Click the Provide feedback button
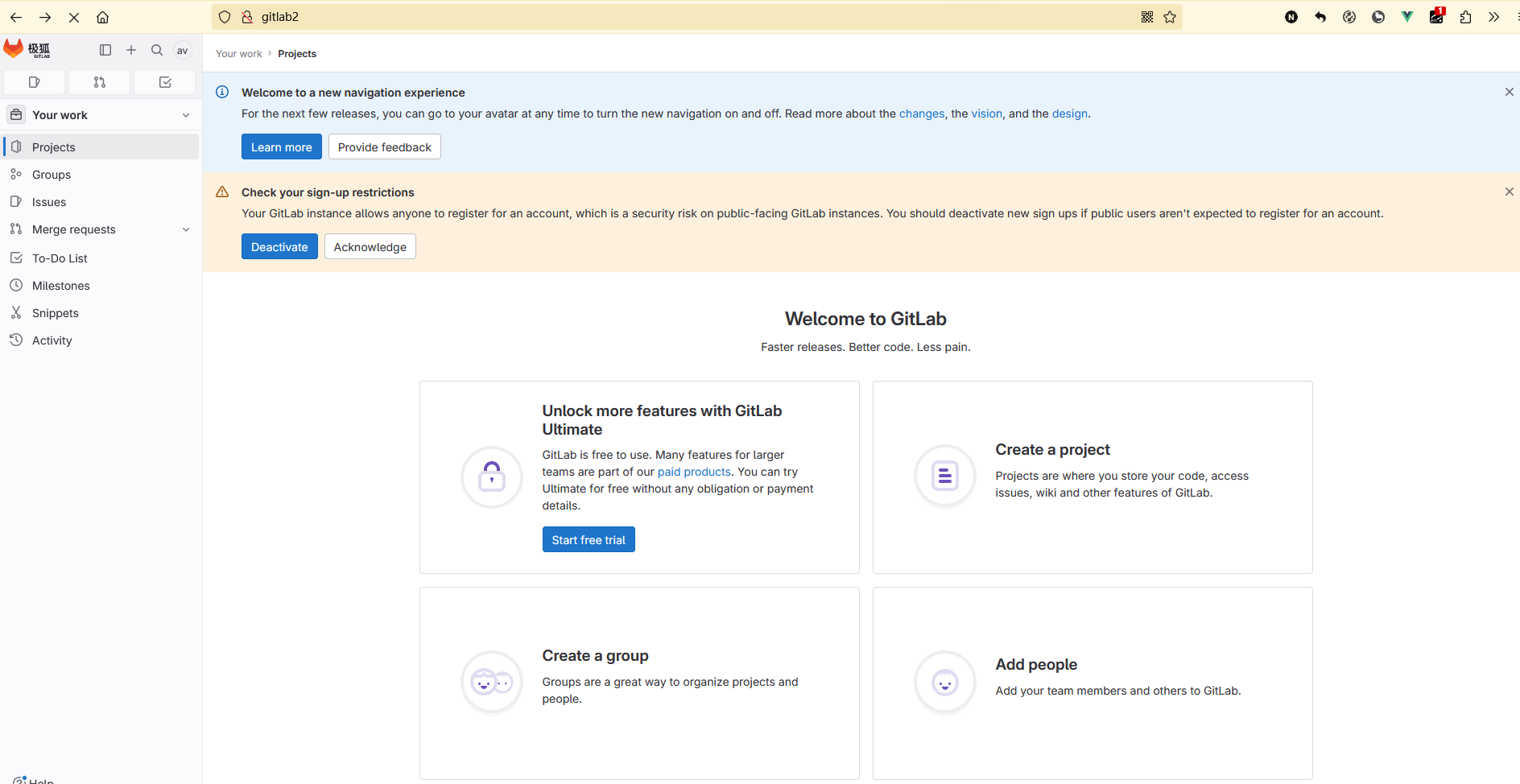This screenshot has width=1520, height=784. (x=385, y=146)
